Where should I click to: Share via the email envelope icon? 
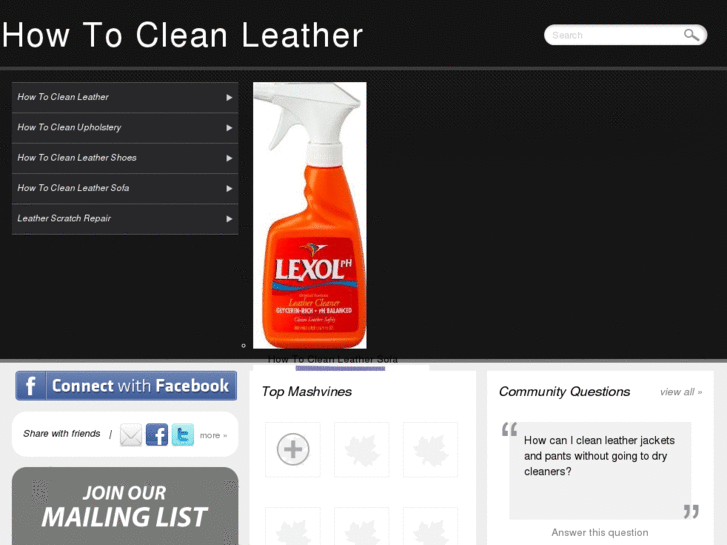click(131, 435)
